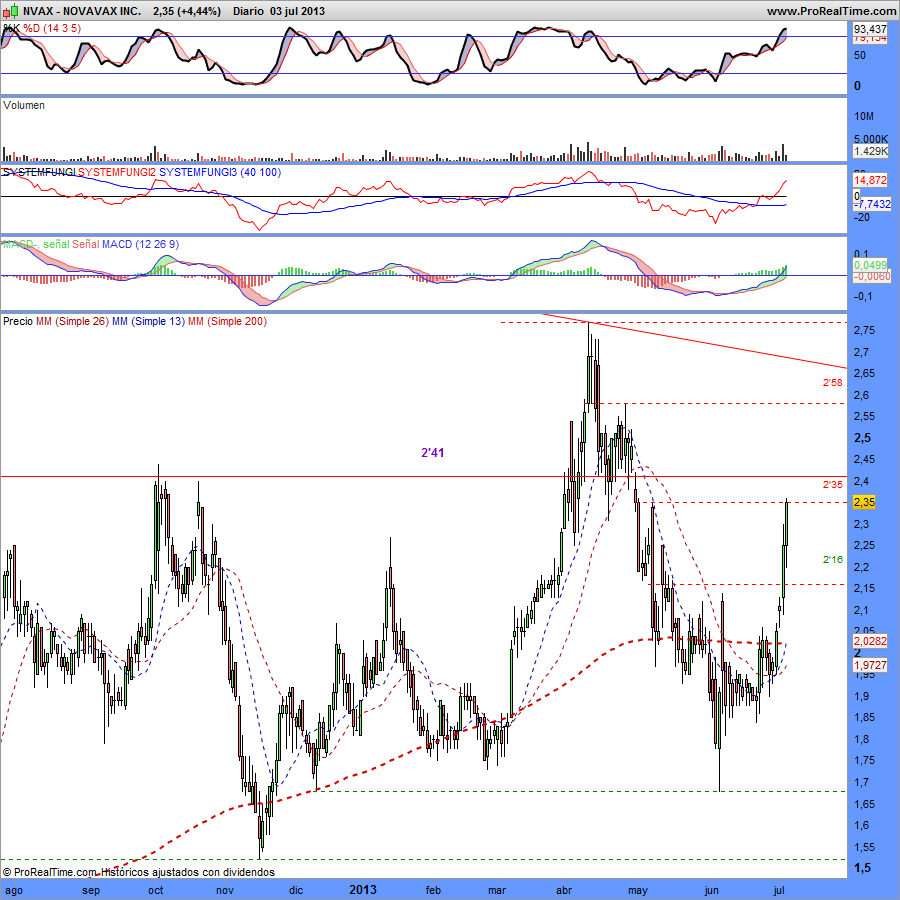Click the Históricos ajustados con dividendos footer note
900x900 pixels.
[x=188, y=872]
